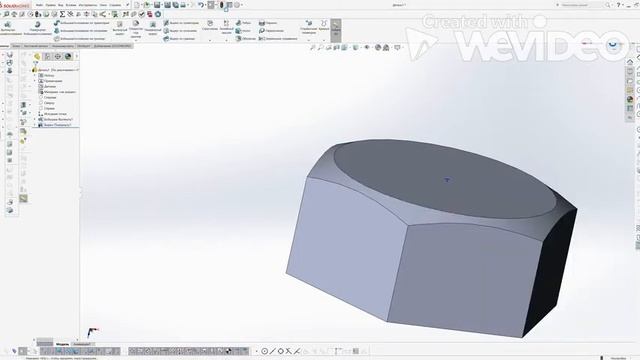Select the Draft feature
The height and width of the screenshot is (360, 640).
pos(243,31)
